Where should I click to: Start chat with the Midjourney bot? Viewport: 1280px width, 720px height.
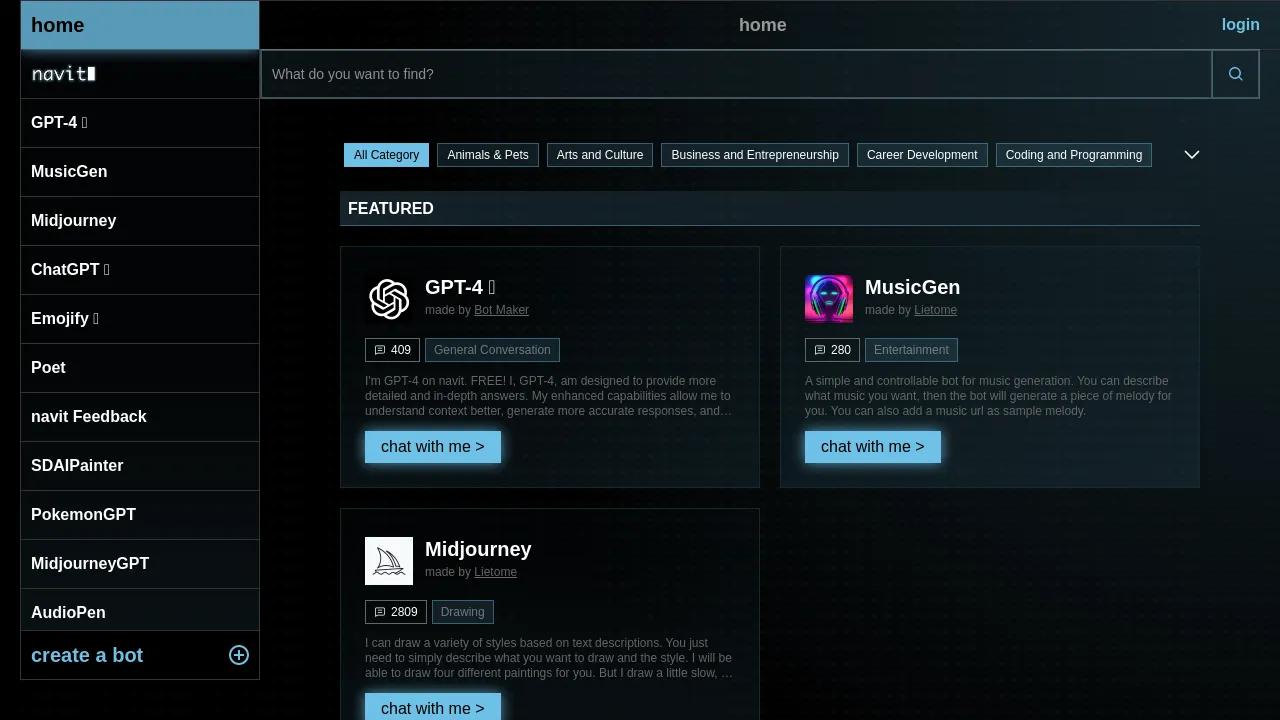tap(433, 707)
